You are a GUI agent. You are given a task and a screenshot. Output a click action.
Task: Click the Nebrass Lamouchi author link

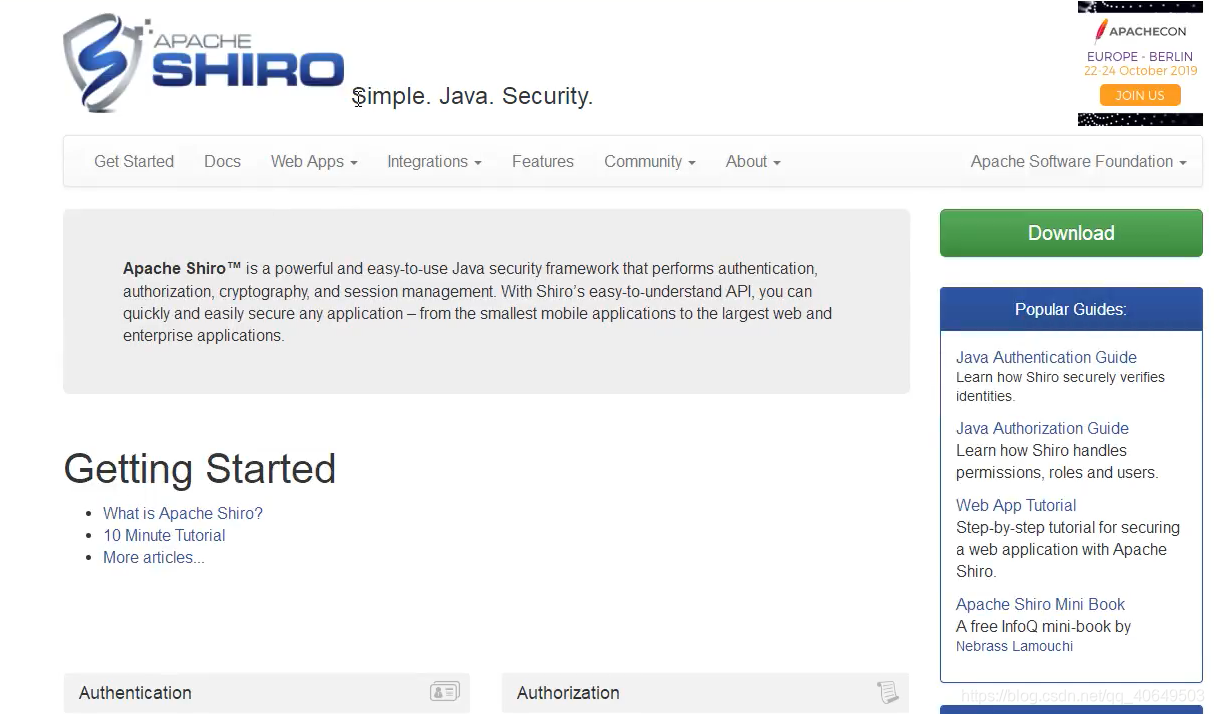[1014, 646]
